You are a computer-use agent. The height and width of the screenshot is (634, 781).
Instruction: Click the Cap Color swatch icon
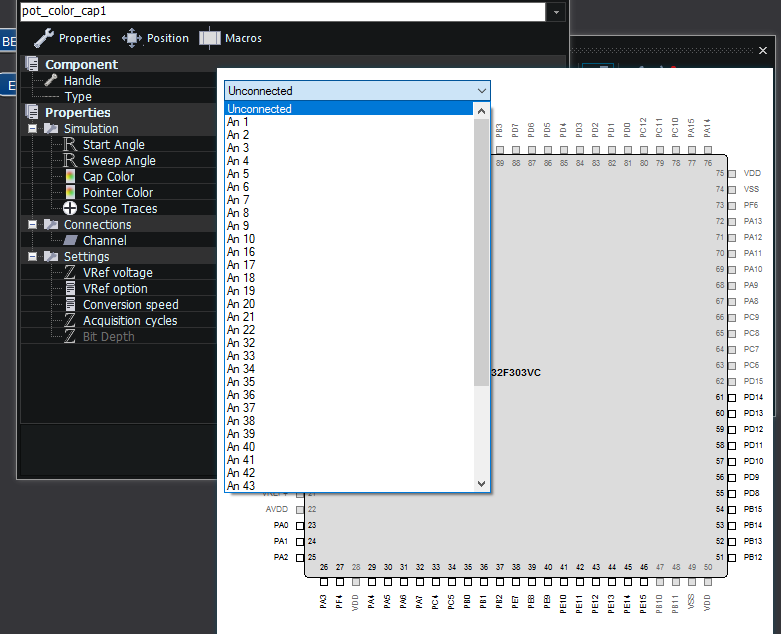coord(70,177)
